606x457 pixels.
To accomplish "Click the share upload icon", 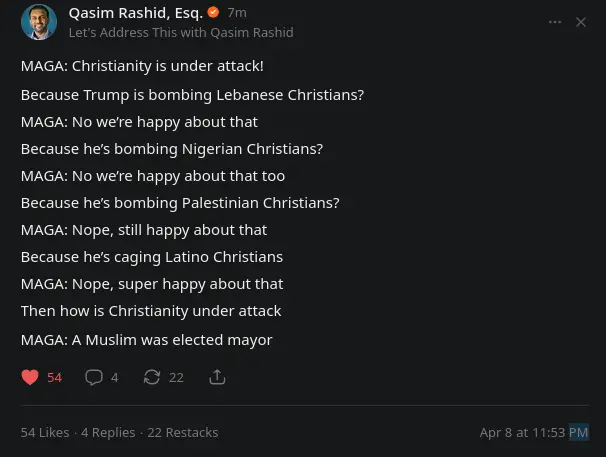I will click(217, 377).
